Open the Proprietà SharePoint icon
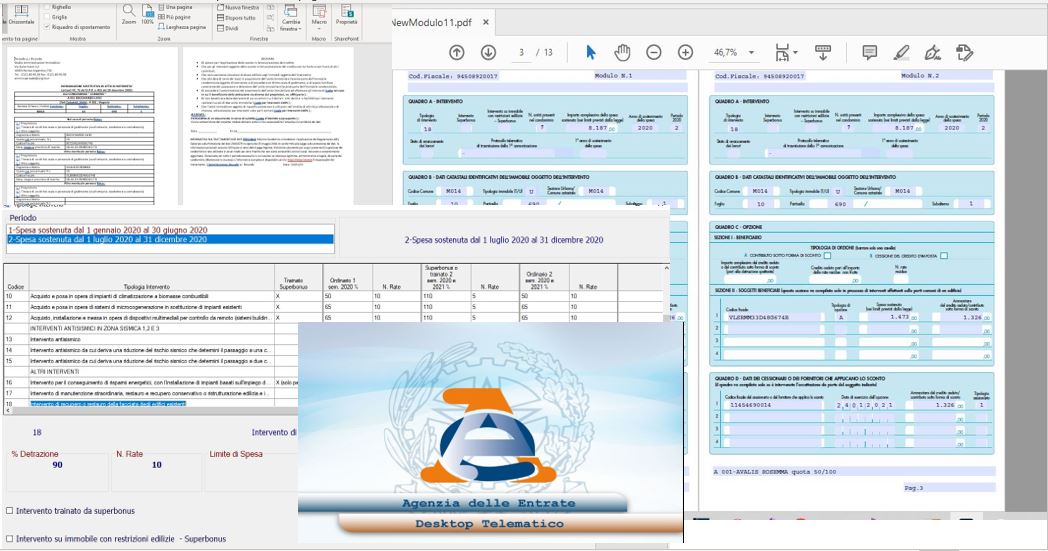The height and width of the screenshot is (551, 1048). [x=347, y=14]
